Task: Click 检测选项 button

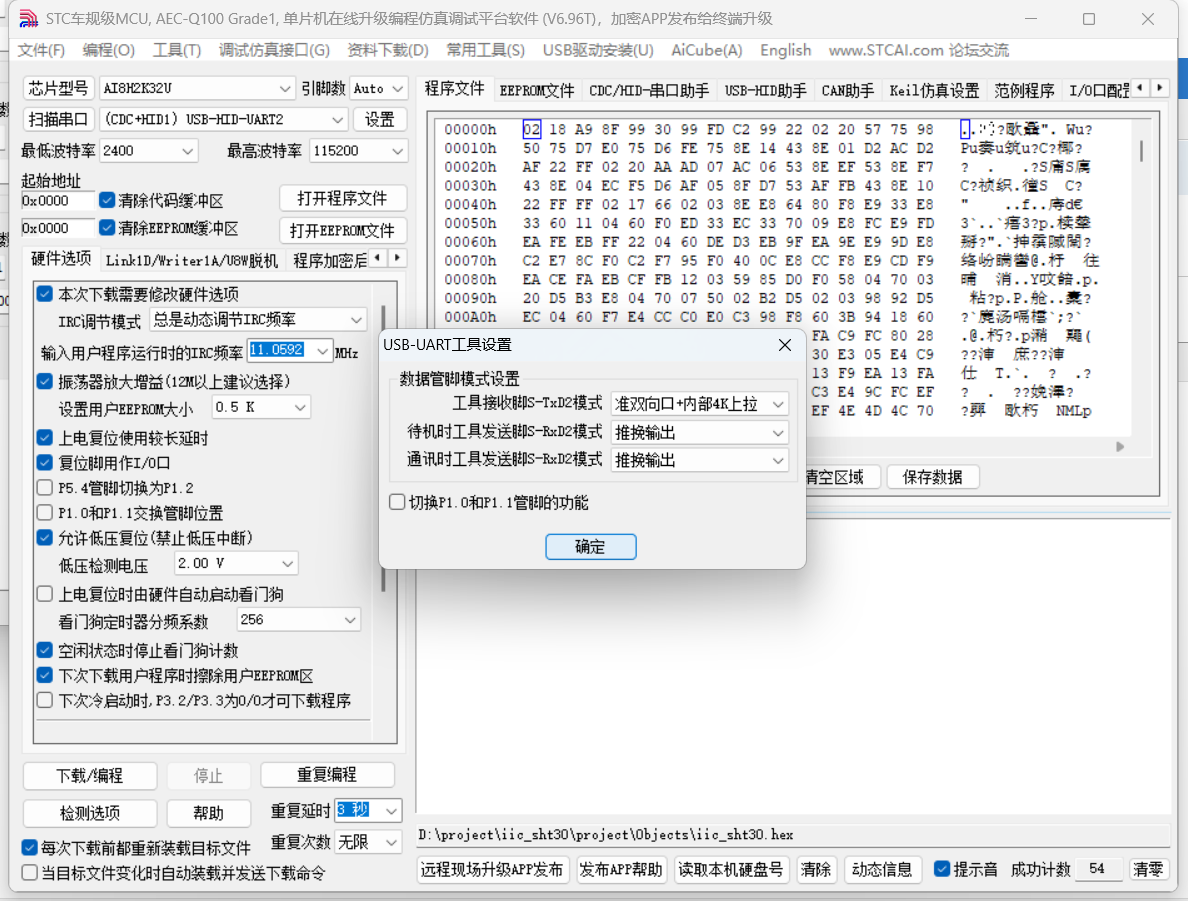Action: point(89,813)
